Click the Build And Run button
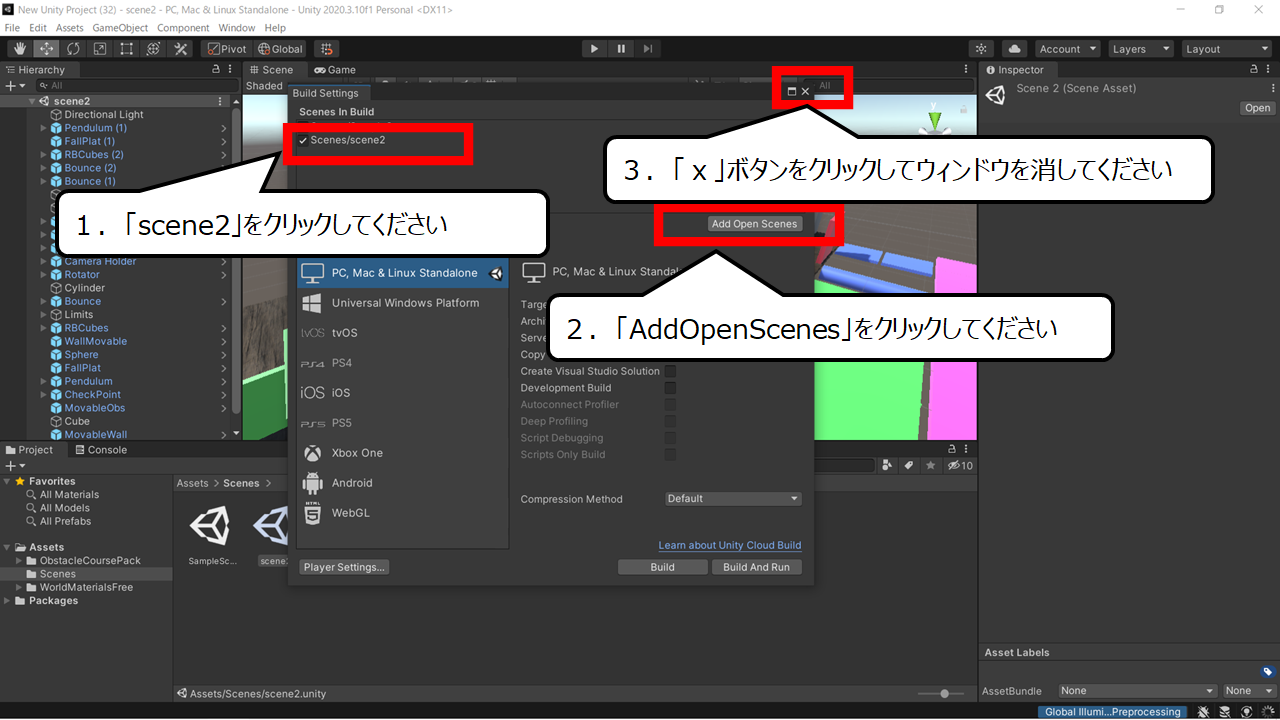This screenshot has width=1280, height=720. pos(756,567)
